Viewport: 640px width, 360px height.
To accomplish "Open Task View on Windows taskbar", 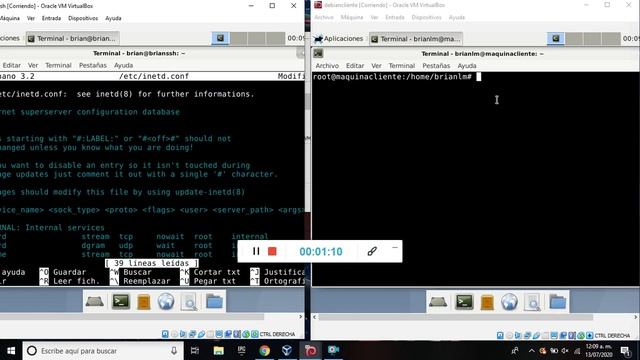I will (x=195, y=351).
